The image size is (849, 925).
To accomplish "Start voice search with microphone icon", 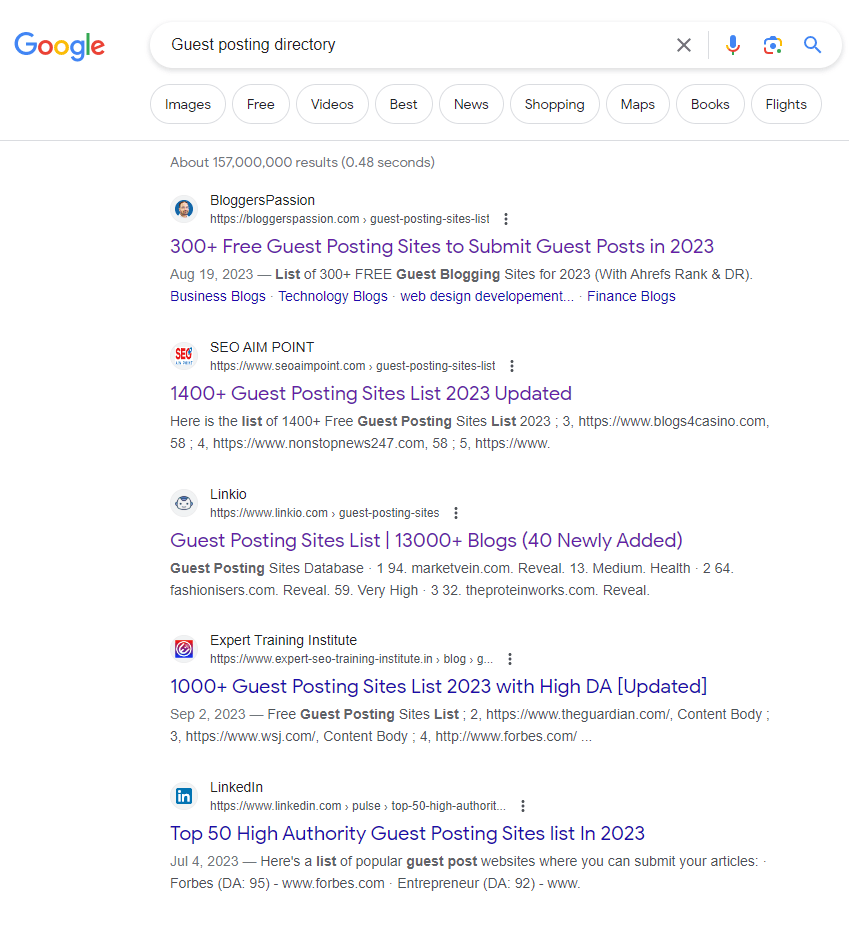I will (x=733, y=45).
